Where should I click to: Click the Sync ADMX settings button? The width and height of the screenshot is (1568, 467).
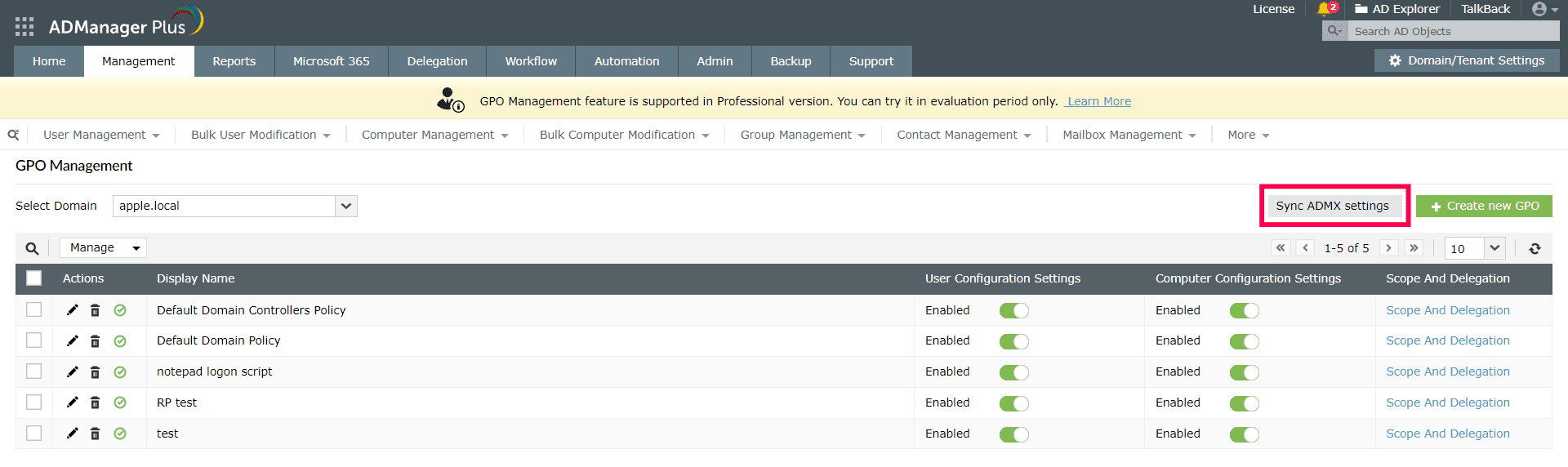click(x=1332, y=206)
